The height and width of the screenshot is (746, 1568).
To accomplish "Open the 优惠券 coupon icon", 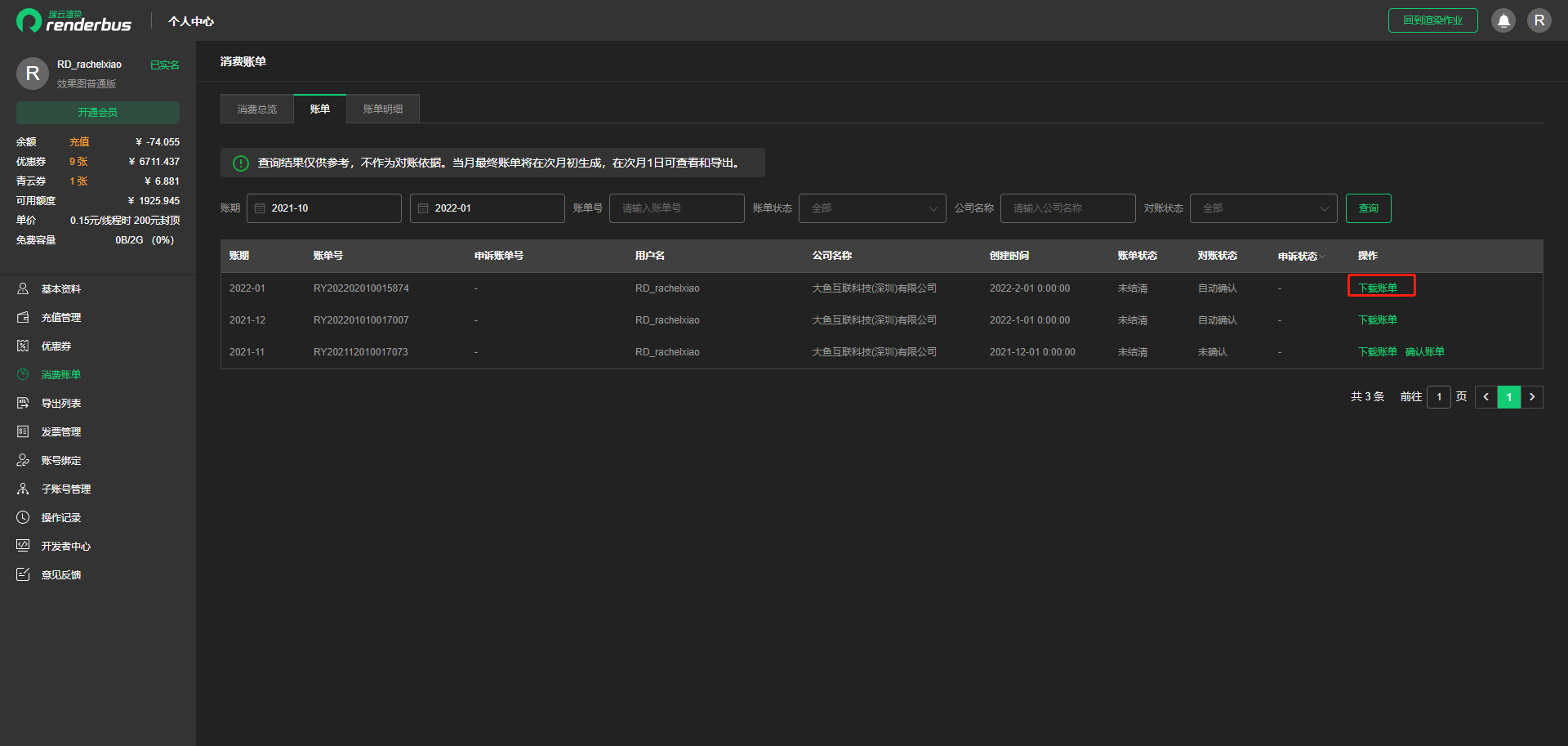I will (23, 346).
